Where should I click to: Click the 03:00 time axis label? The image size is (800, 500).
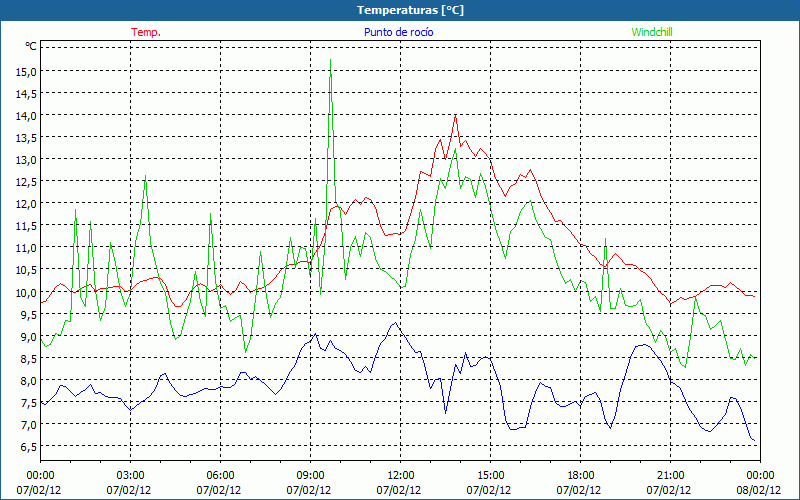(x=129, y=476)
